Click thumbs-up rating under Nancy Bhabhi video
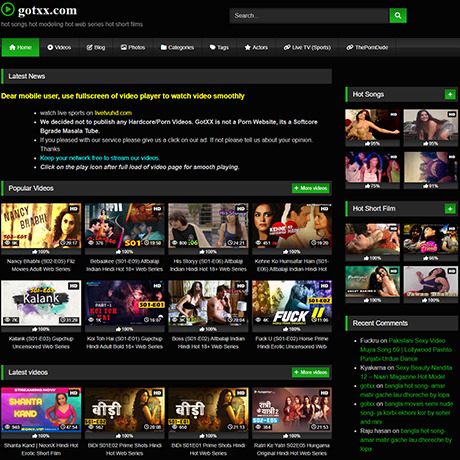 tap(41, 252)
